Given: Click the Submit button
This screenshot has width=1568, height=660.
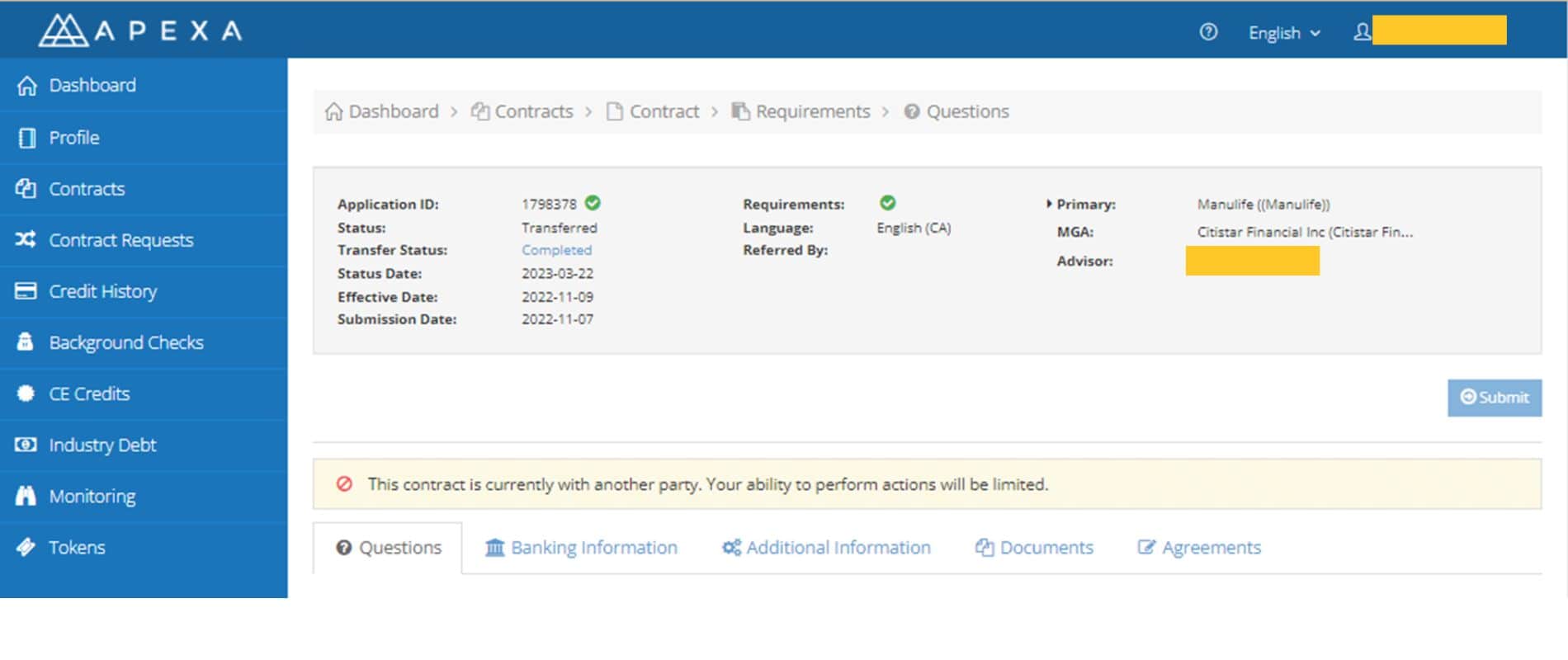Looking at the screenshot, I should 1495,398.
